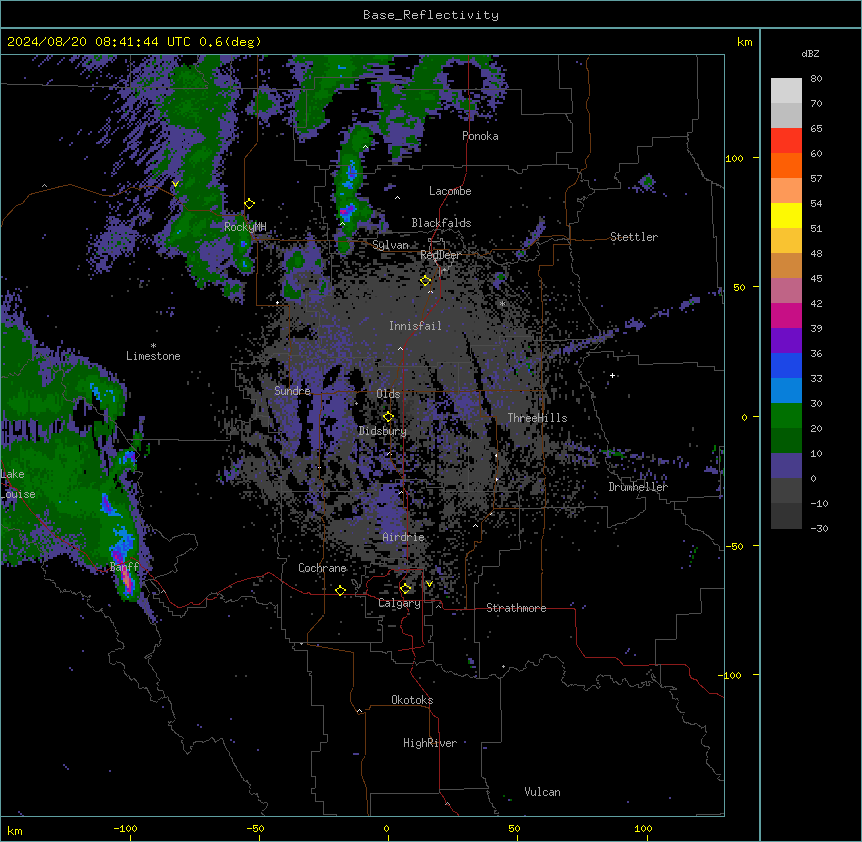
Task: Click the Strathmore city label
Action: pos(516,608)
